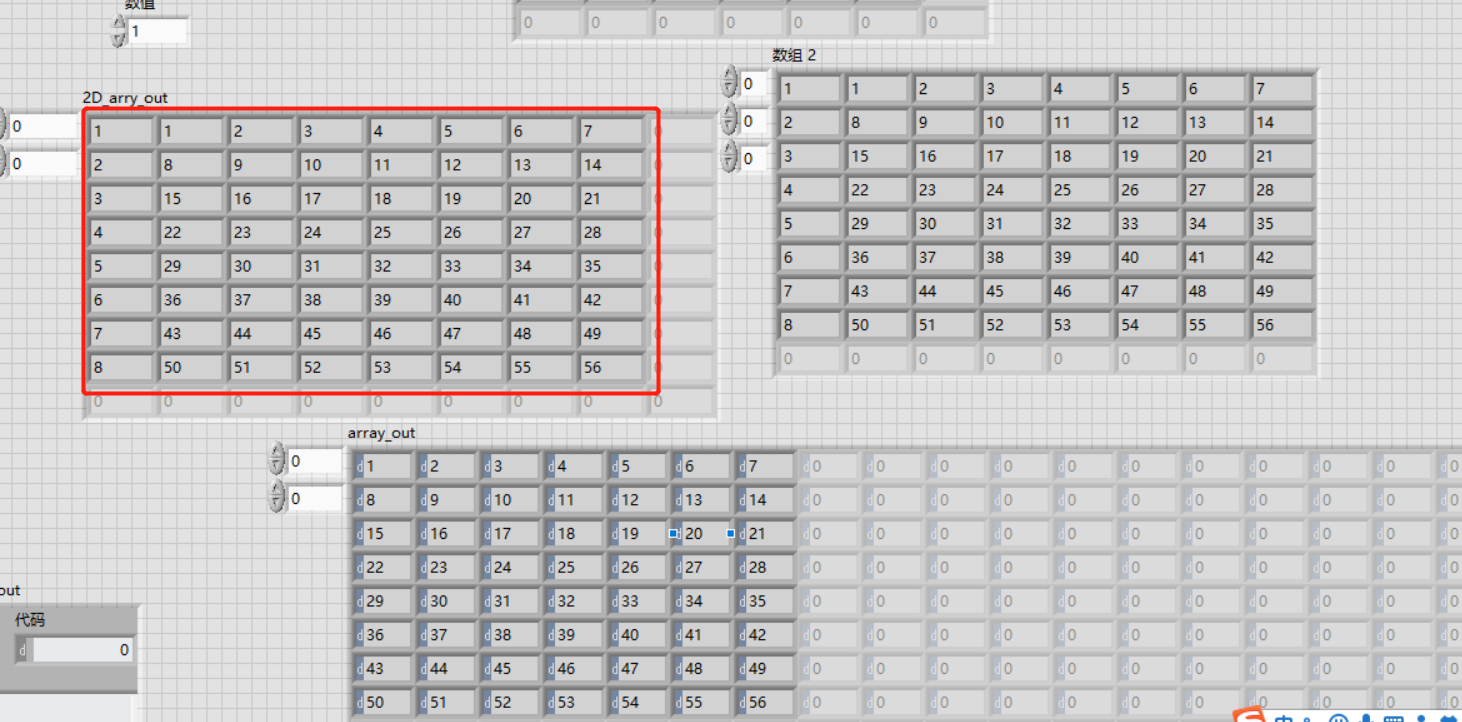This screenshot has width=1462, height=722.
Task: Select cell 46 in 数组 2
Action: click(1080, 291)
